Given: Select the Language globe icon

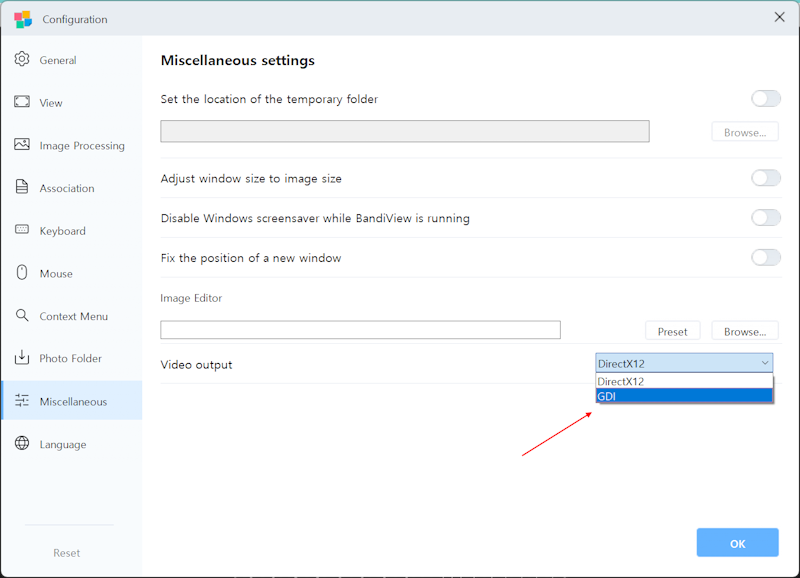Looking at the screenshot, I should (x=22, y=444).
